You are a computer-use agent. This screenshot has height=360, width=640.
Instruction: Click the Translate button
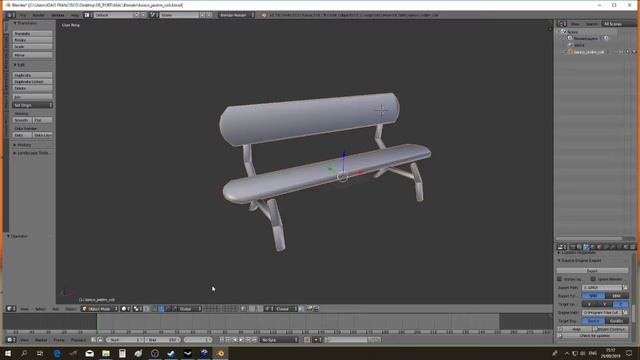pyautogui.click(x=33, y=33)
